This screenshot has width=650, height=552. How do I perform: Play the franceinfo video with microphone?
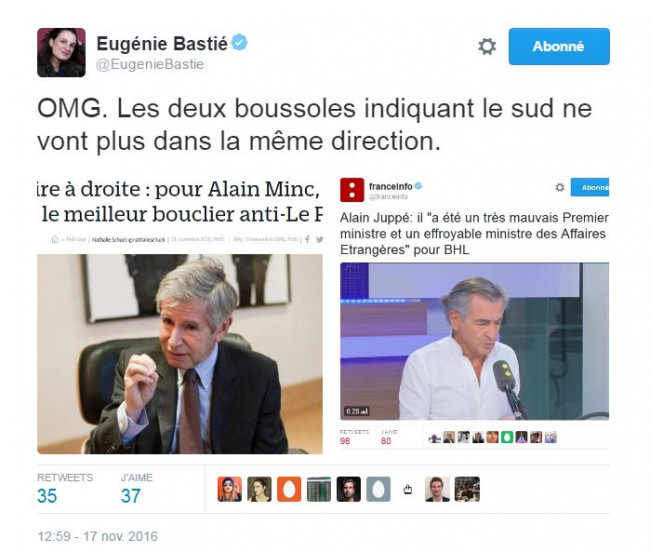(x=474, y=341)
